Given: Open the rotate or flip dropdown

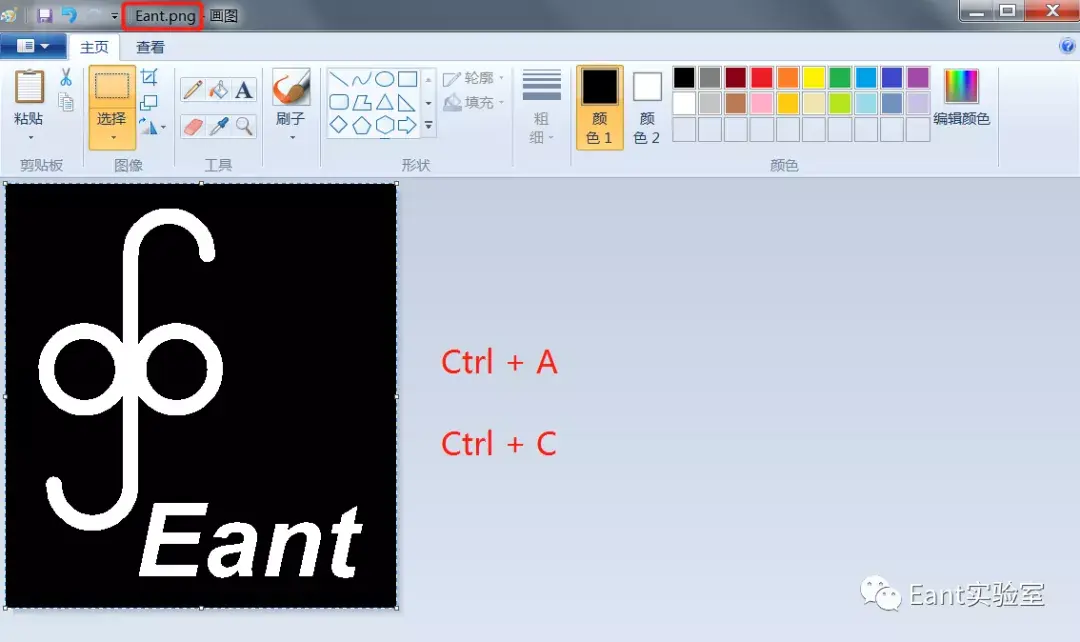Looking at the screenshot, I should pos(153,126).
